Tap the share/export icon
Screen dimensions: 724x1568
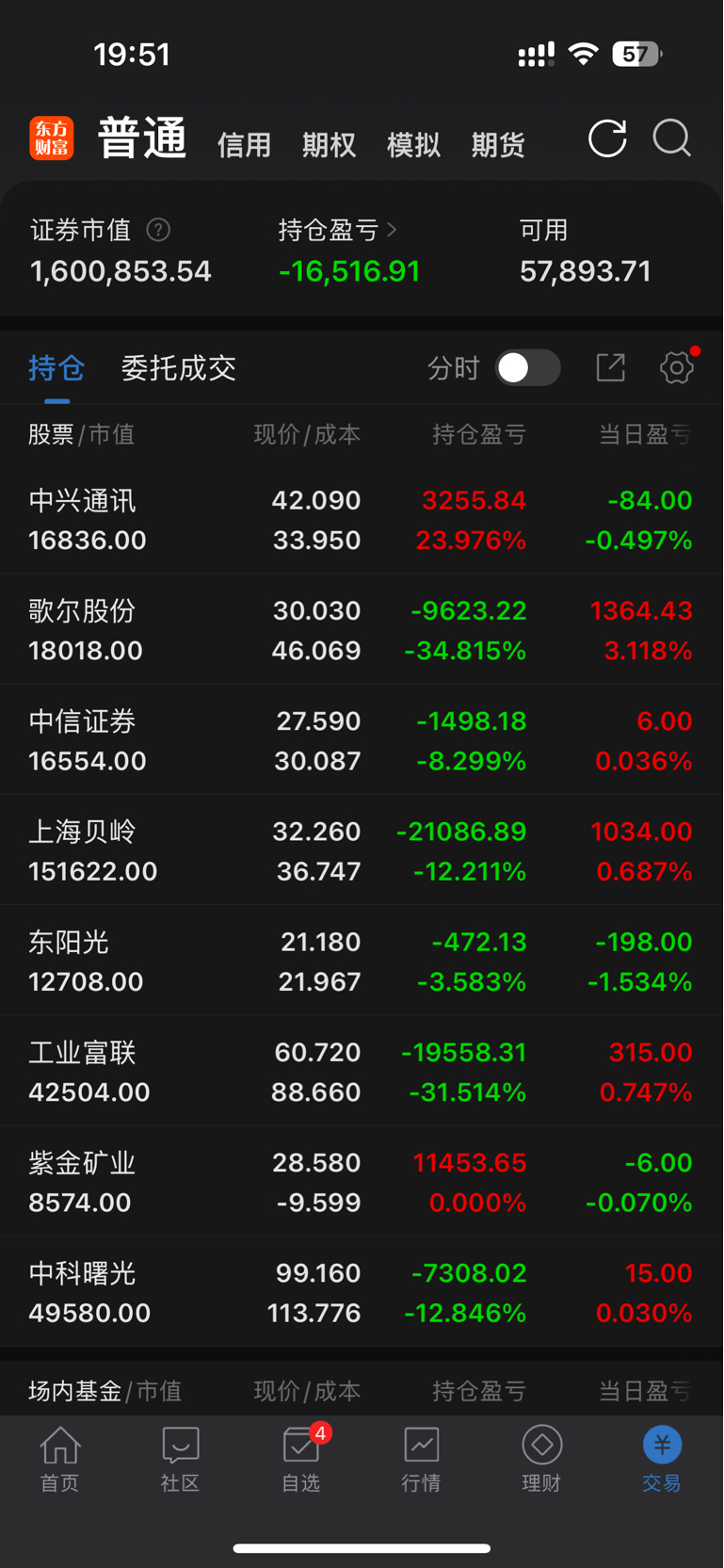pyautogui.click(x=611, y=367)
